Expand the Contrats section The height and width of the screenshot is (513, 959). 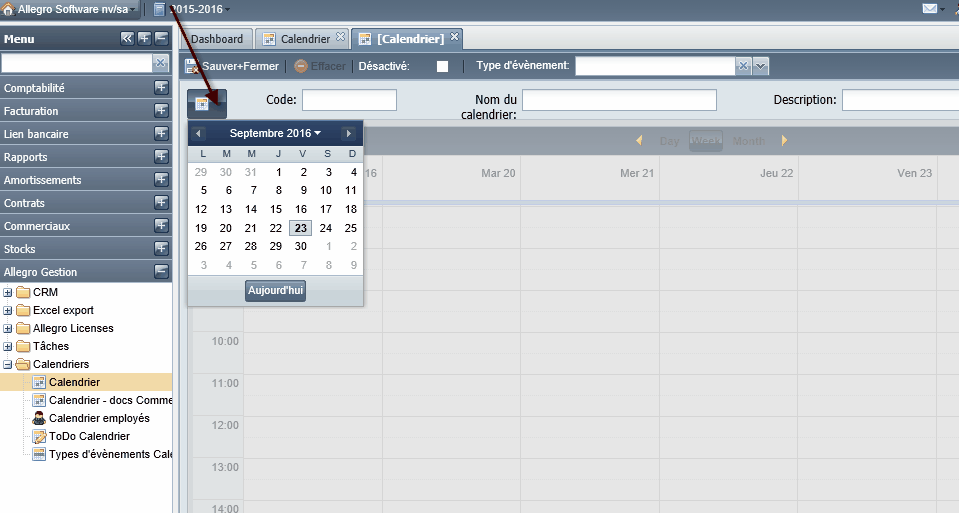pos(161,202)
